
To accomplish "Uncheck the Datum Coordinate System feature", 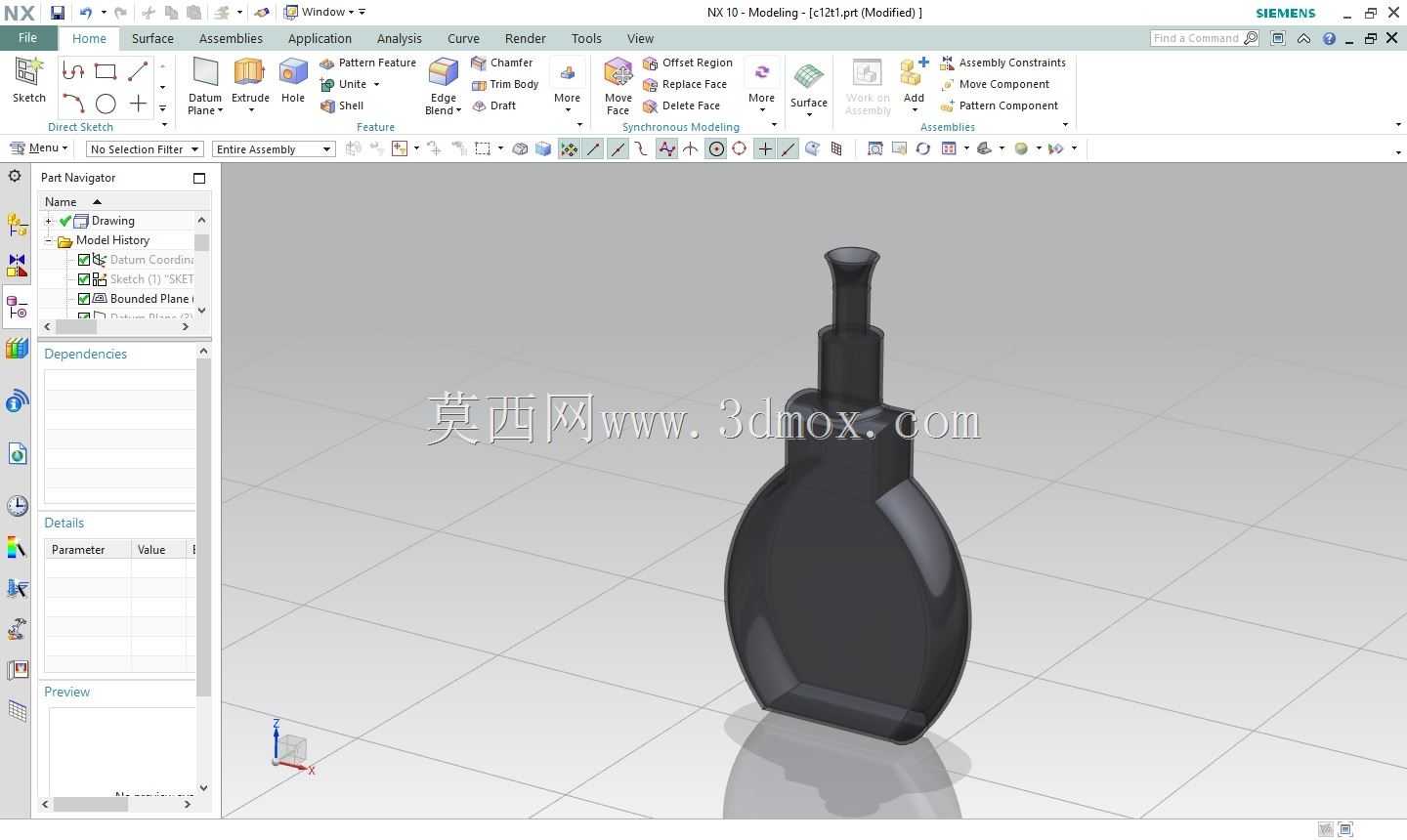I will (84, 260).
